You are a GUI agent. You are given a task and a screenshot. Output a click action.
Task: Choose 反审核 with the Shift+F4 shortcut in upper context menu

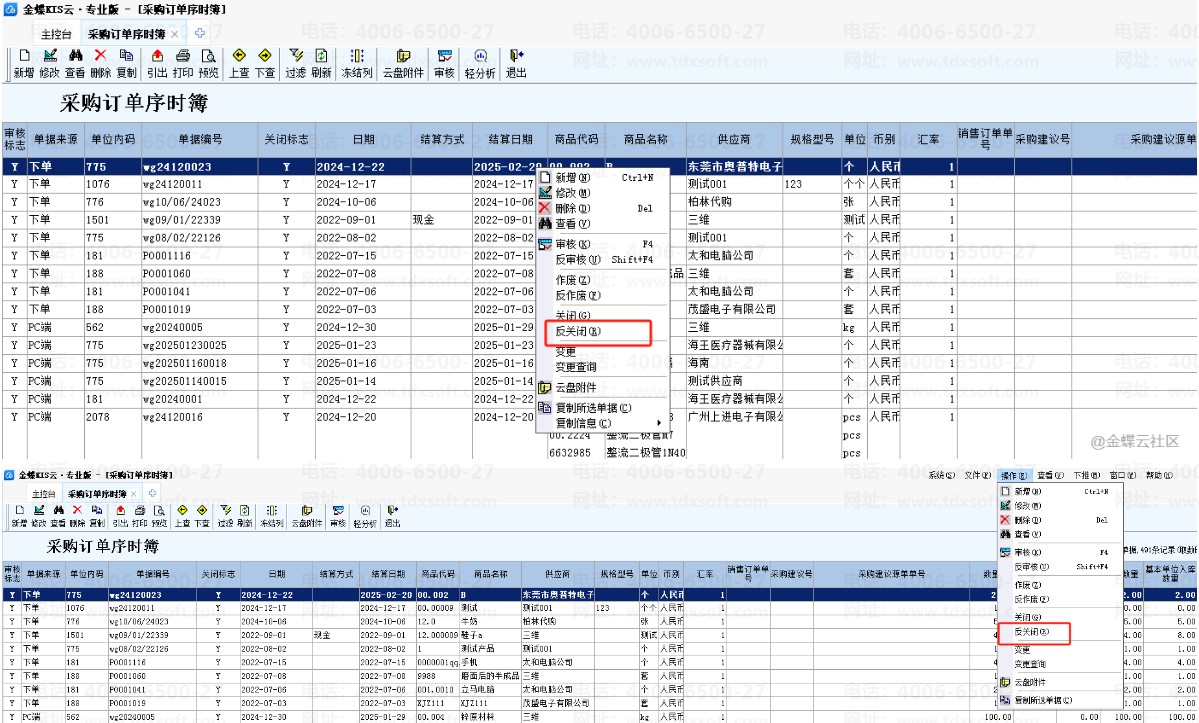click(602, 260)
